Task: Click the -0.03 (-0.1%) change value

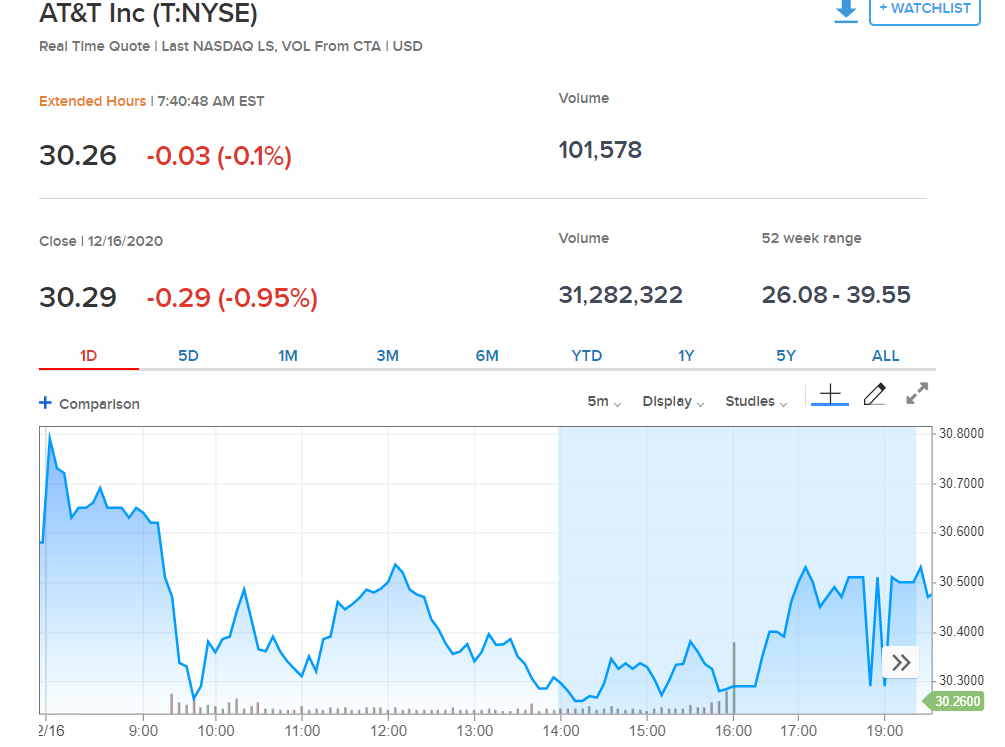Action: [219, 156]
